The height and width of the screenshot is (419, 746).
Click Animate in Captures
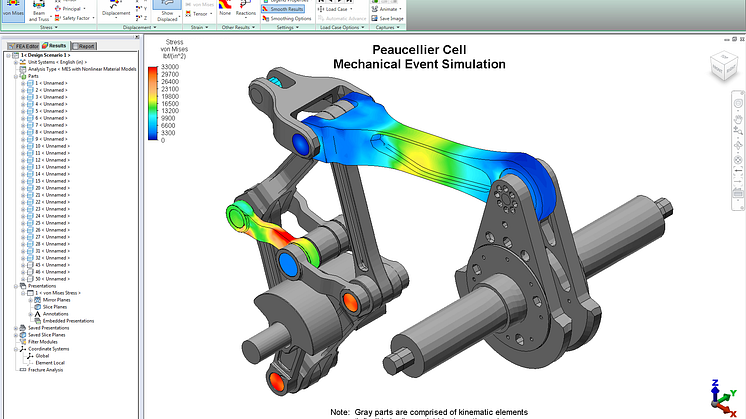(387, 9)
